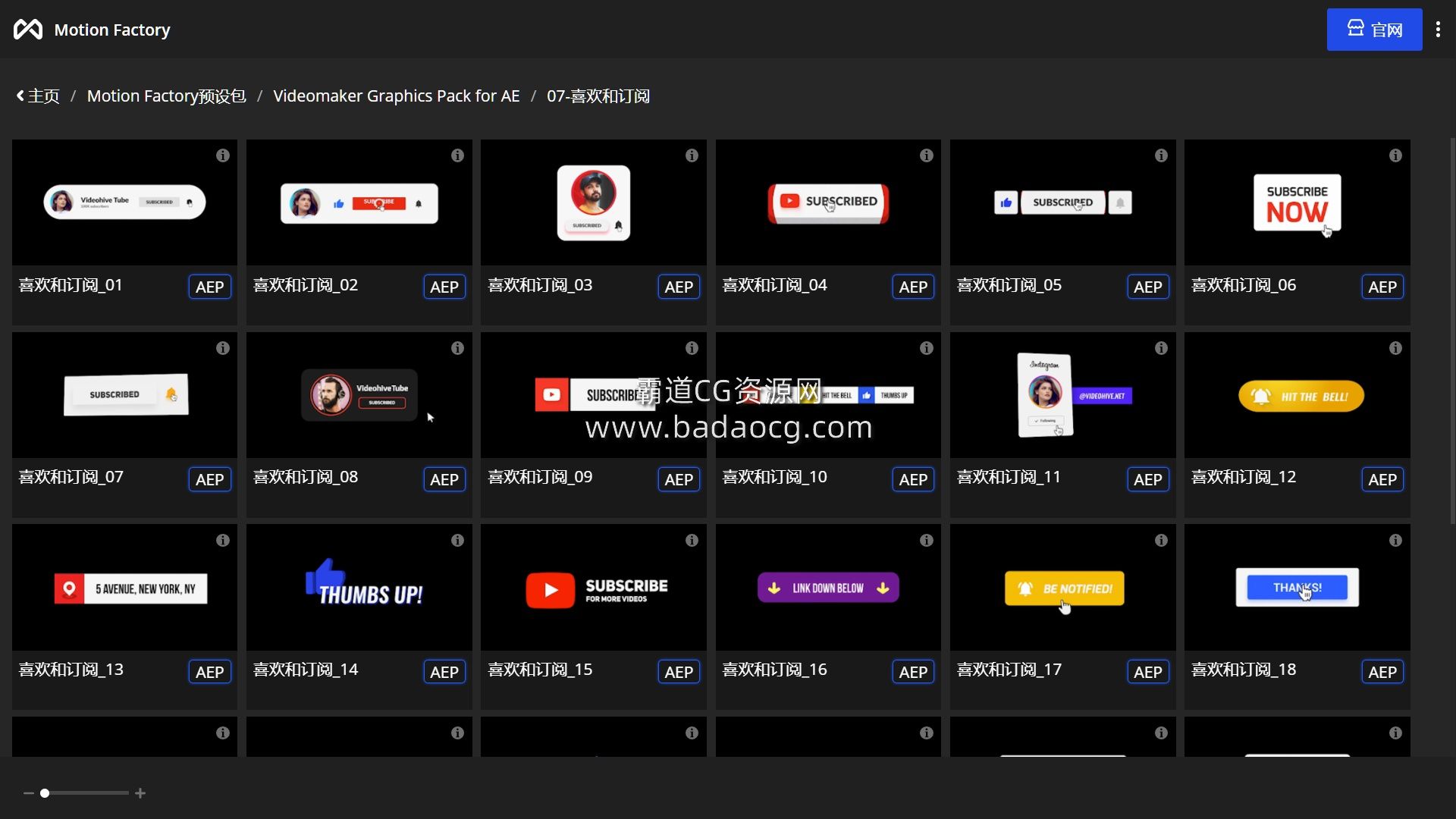Show info for 喜欢和订阅_06

coord(1395,155)
